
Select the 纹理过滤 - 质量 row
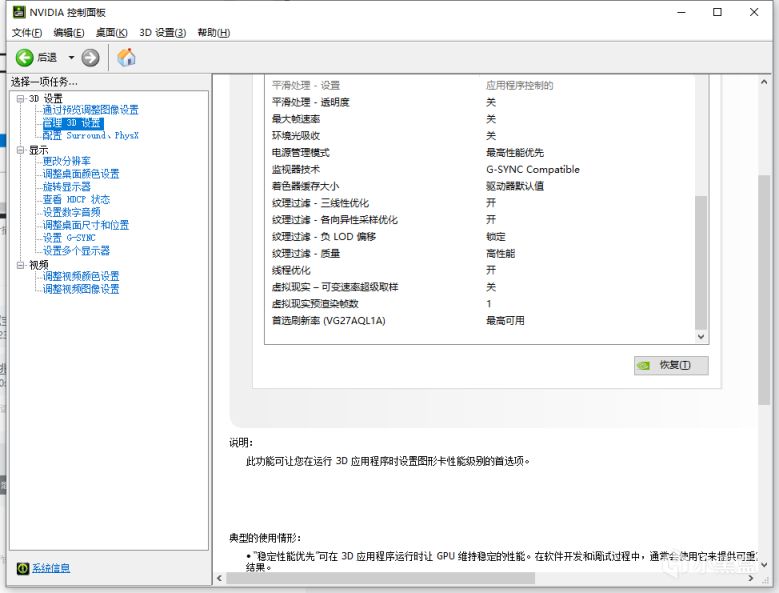[x=480, y=254]
